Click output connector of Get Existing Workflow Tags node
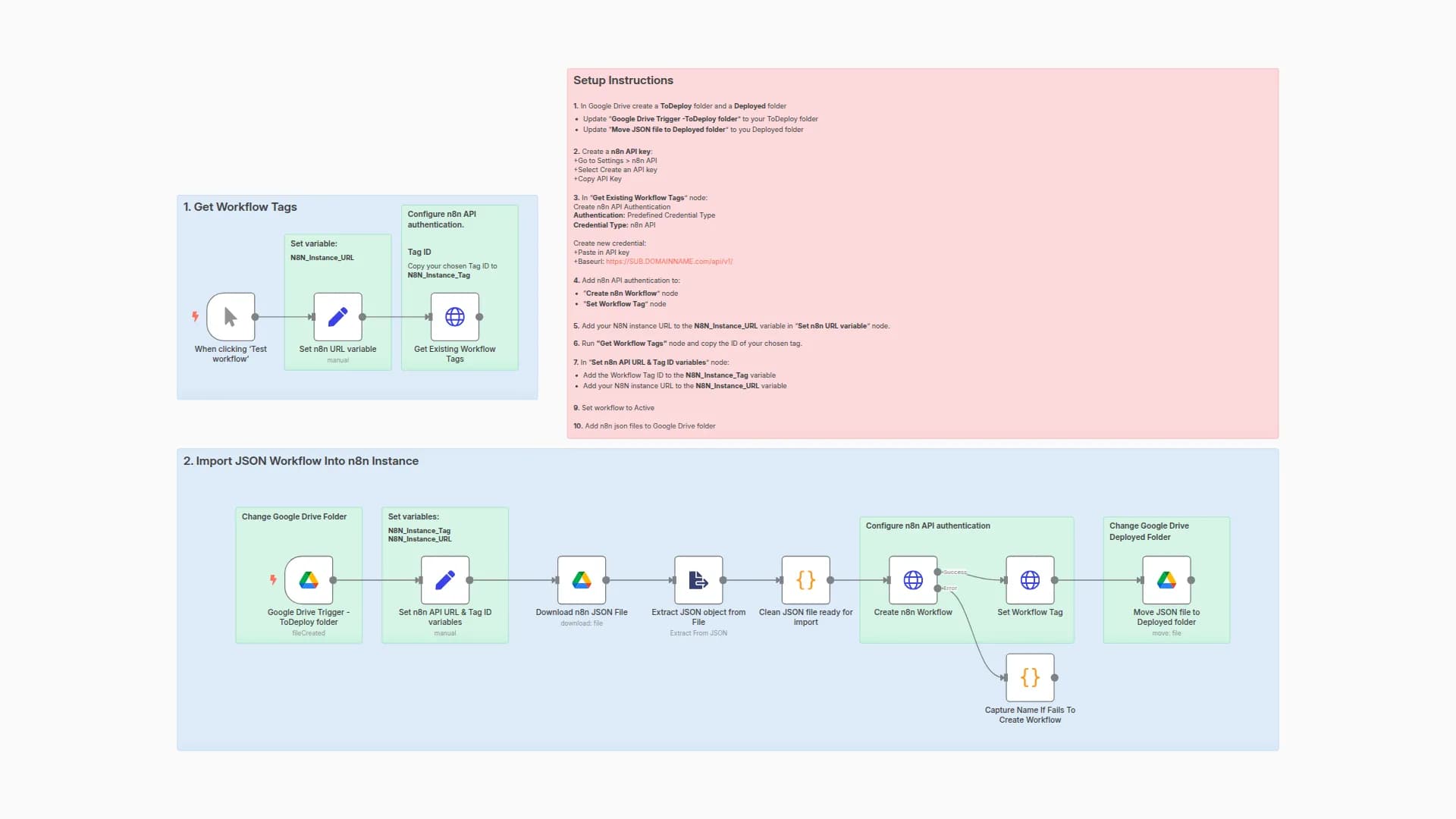Viewport: 1456px width, 819px height. point(479,317)
